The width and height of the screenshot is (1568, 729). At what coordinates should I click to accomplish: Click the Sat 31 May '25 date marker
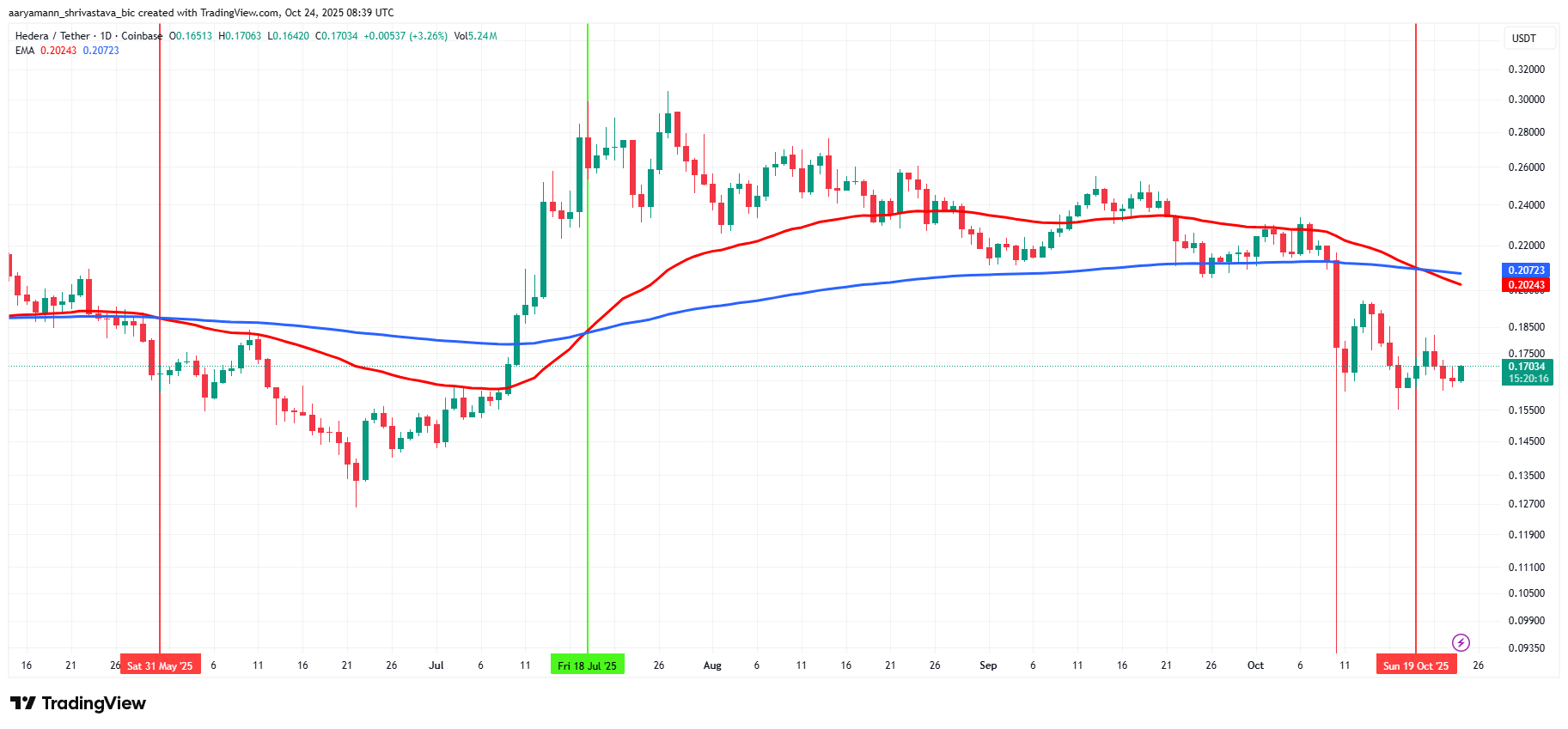pyautogui.click(x=160, y=665)
